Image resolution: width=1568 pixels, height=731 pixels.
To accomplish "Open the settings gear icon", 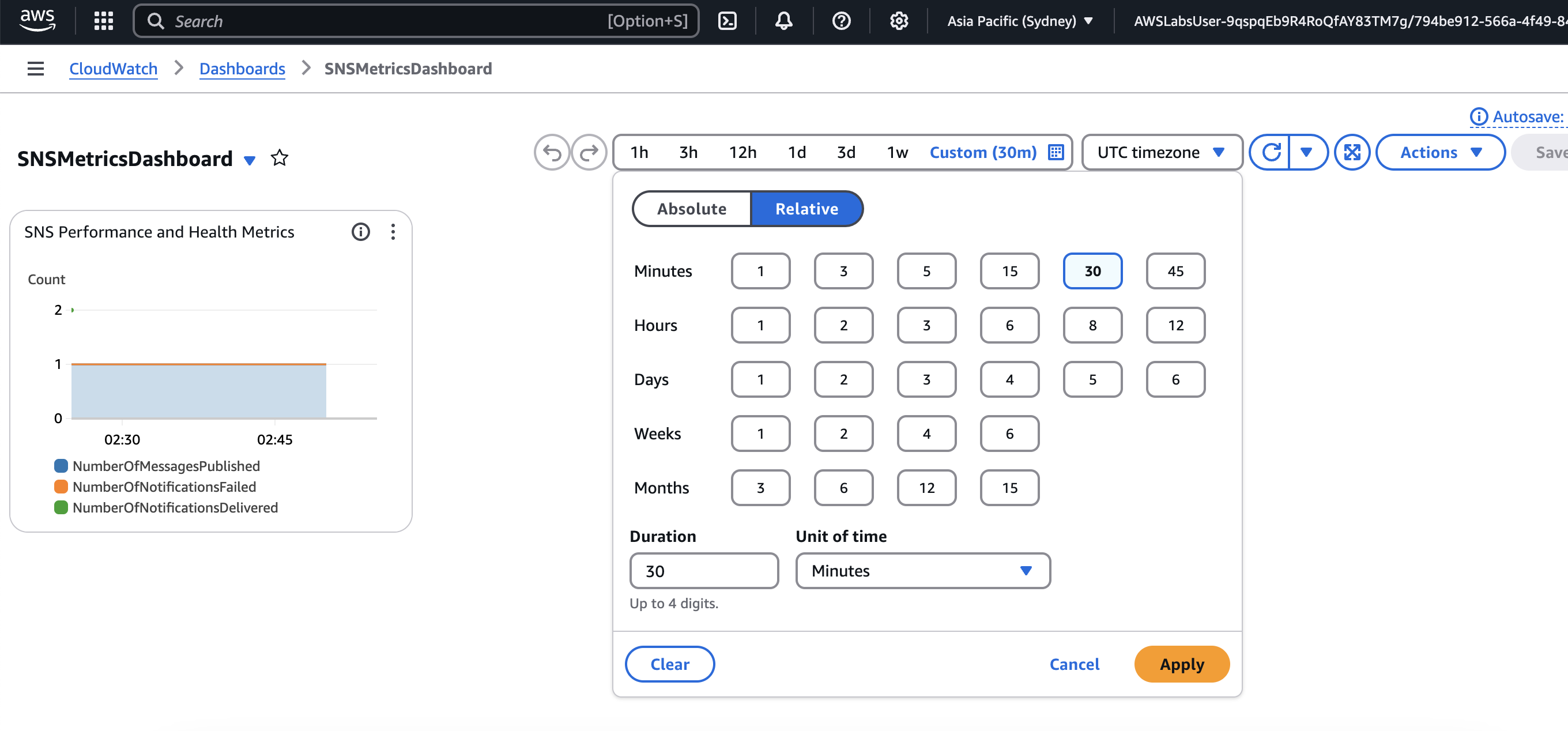I will tap(899, 21).
